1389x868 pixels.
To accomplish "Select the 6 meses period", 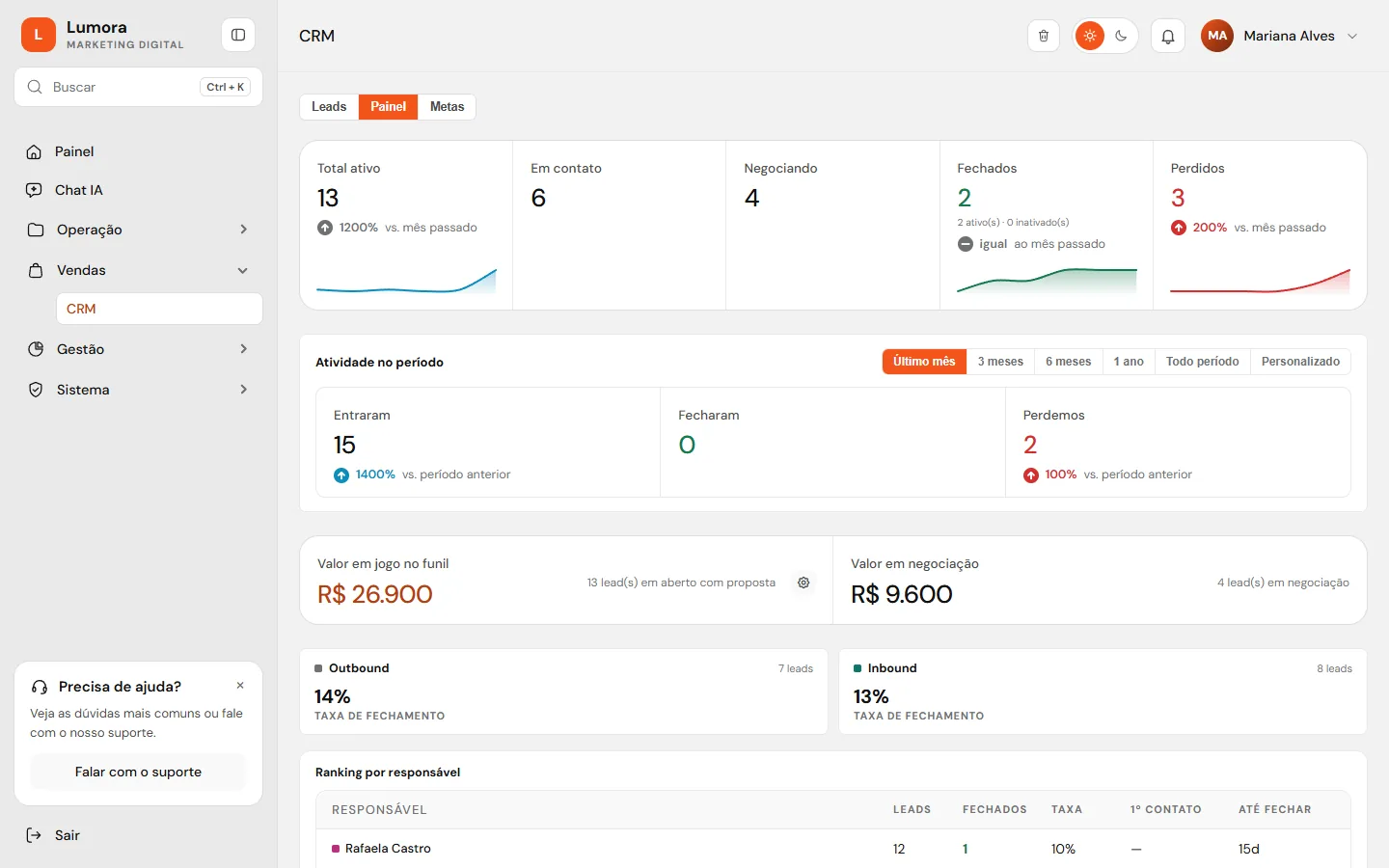I will coord(1069,362).
